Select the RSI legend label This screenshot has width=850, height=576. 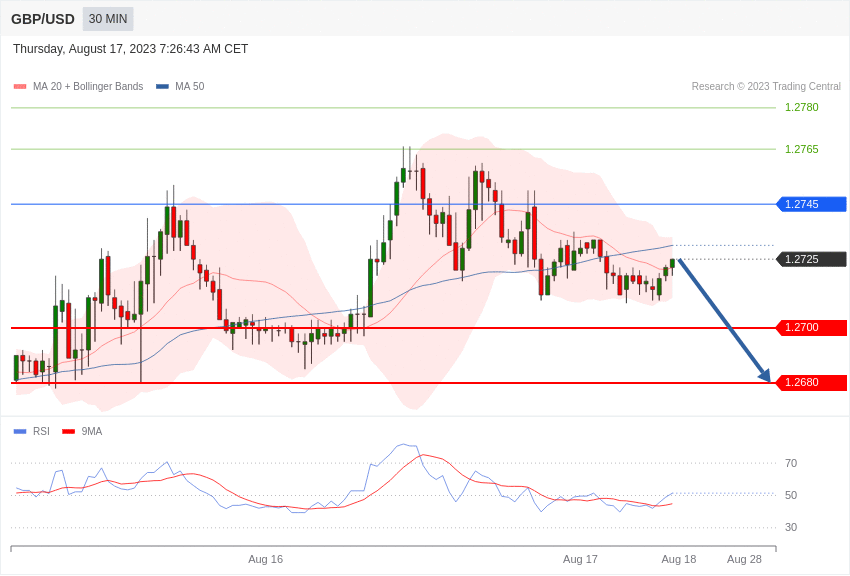coord(41,431)
